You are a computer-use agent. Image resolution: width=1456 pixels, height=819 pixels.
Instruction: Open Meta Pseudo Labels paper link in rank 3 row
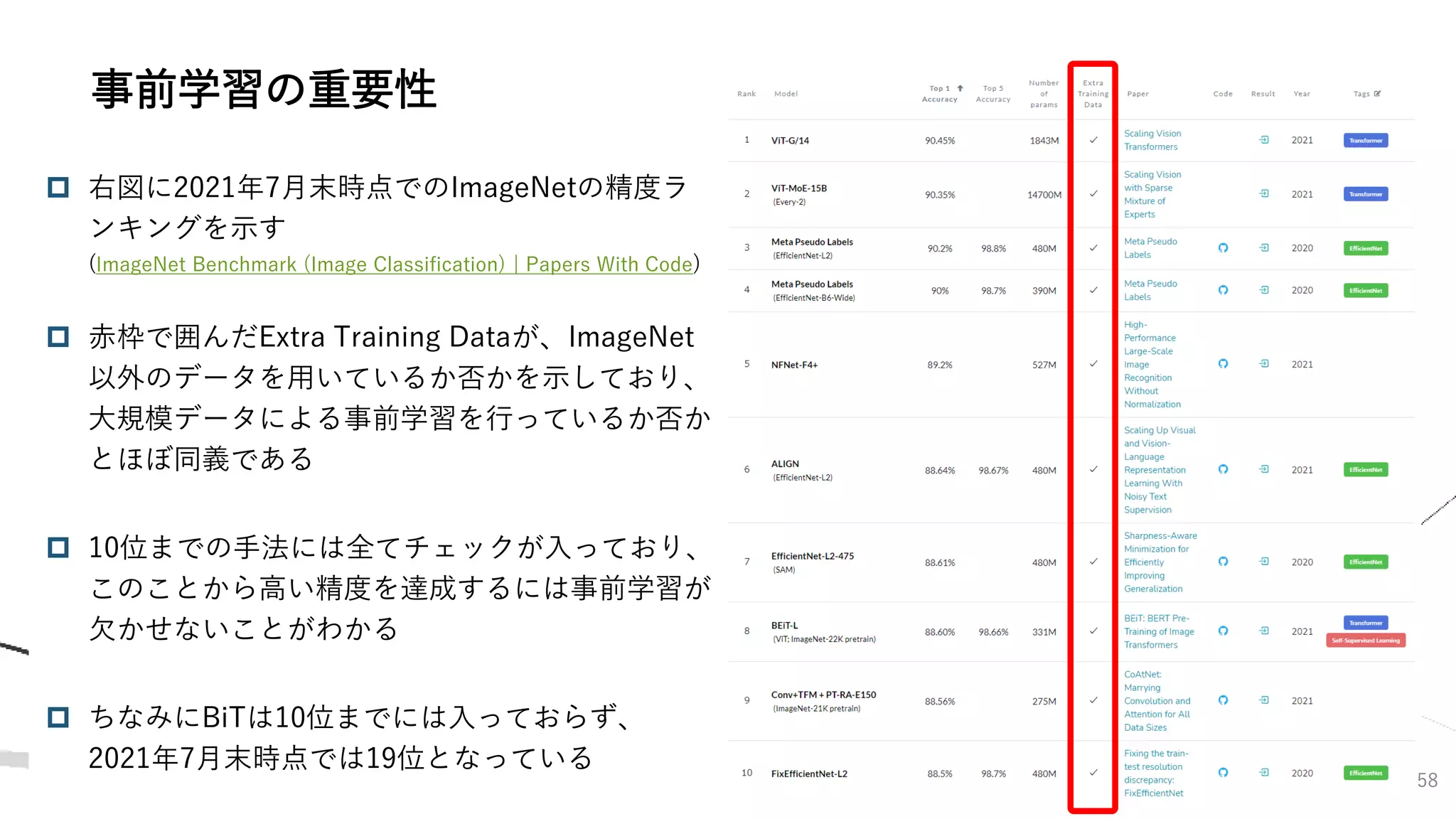tap(1150, 248)
